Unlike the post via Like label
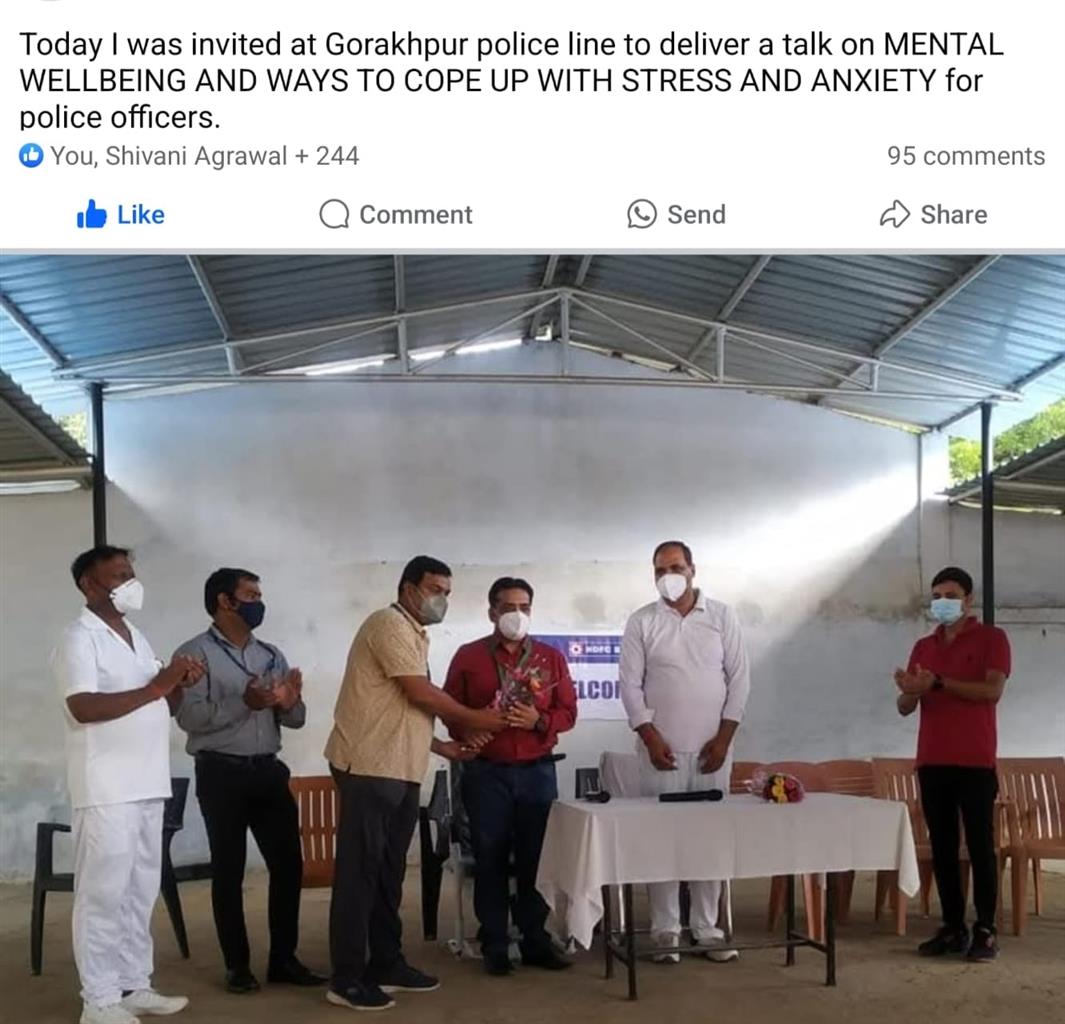1065x1024 pixels. (141, 215)
